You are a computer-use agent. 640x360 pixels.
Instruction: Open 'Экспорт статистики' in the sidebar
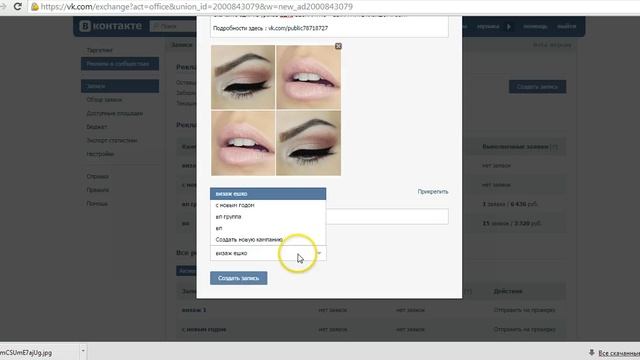(112, 140)
